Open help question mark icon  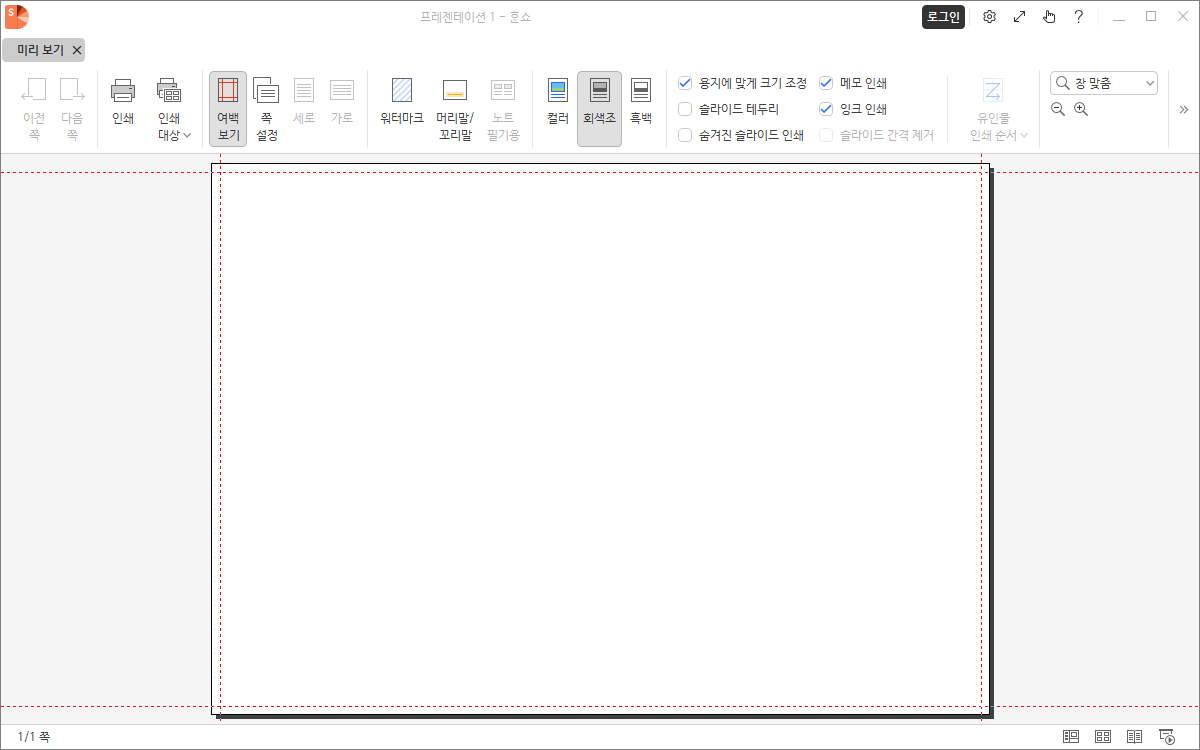pyautogui.click(x=1079, y=17)
